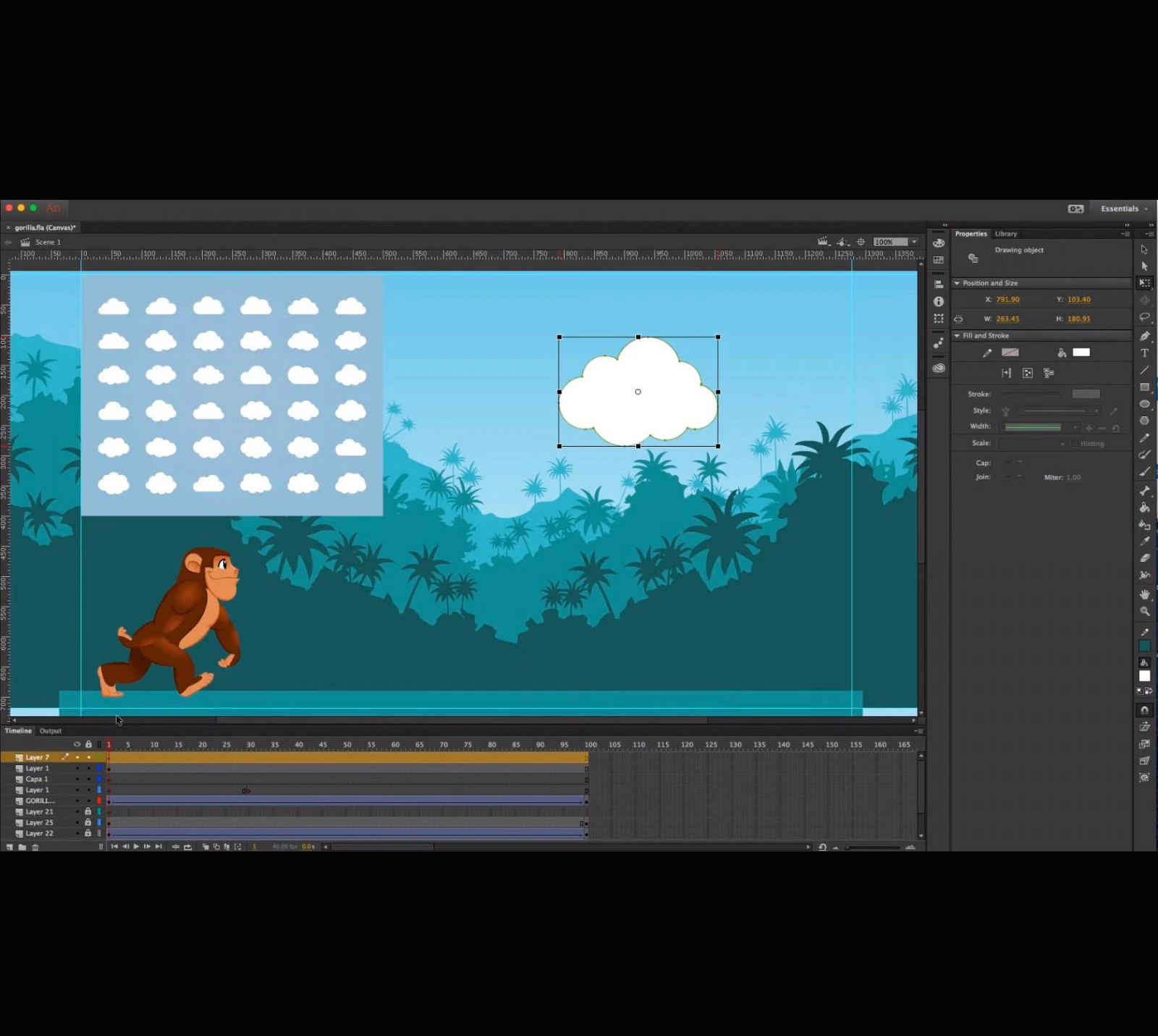Open the fill color white swatch in Properties
The width and height of the screenshot is (1158, 1036).
(x=1081, y=353)
